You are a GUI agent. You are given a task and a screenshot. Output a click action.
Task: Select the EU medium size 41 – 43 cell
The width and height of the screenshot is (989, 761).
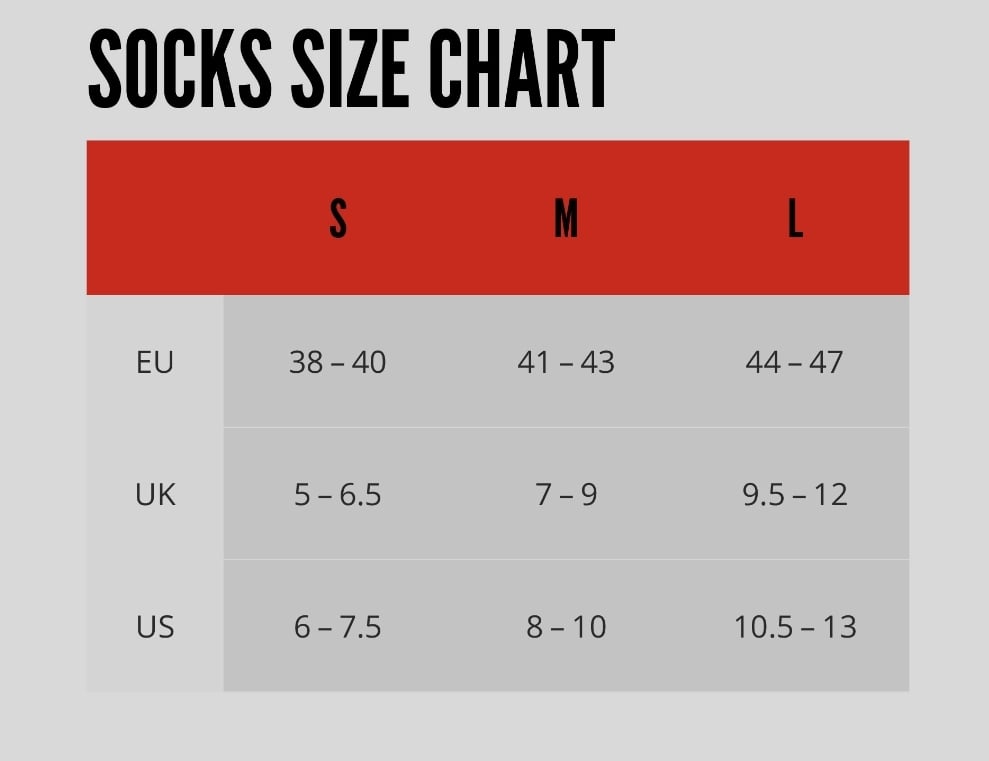point(566,362)
